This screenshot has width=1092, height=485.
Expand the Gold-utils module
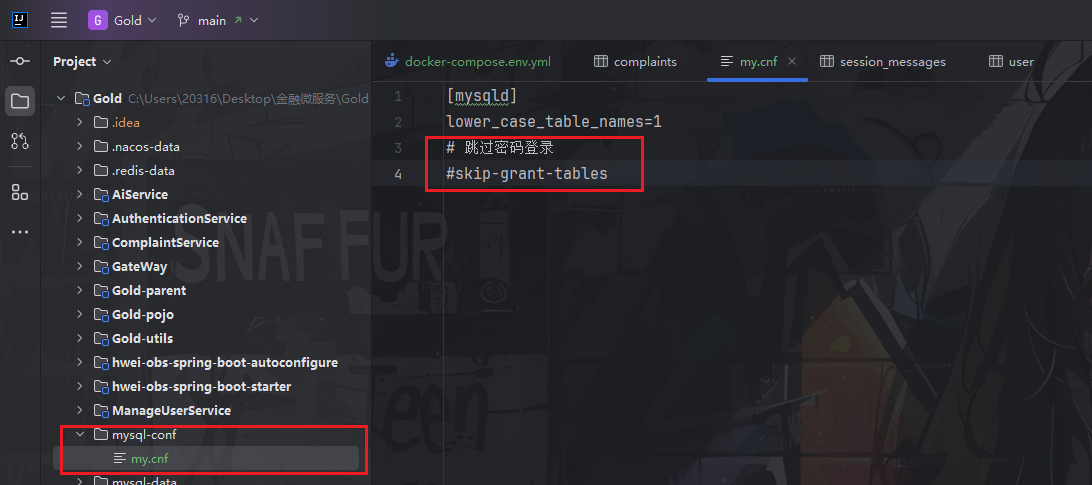80,339
